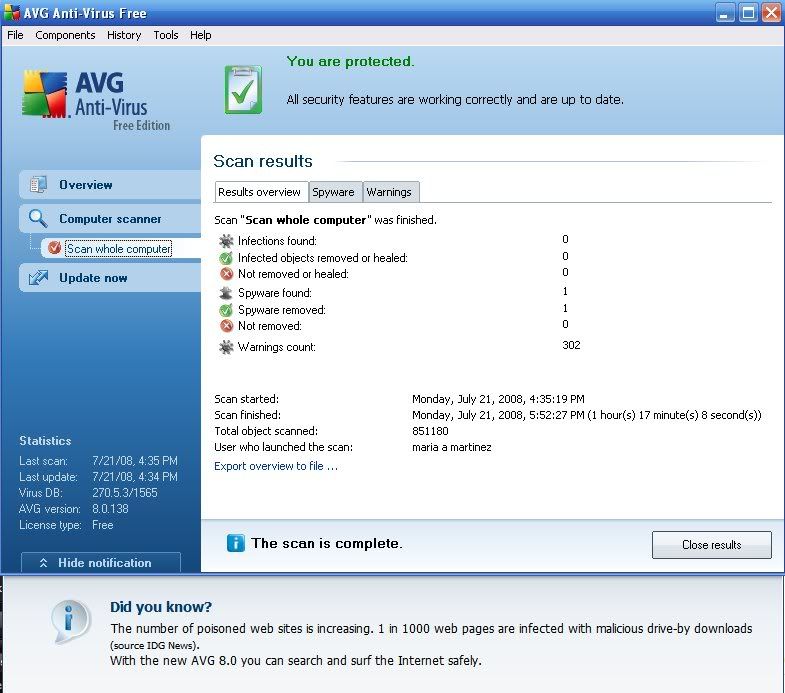Click the green icon next to Spyware removed

(226, 310)
